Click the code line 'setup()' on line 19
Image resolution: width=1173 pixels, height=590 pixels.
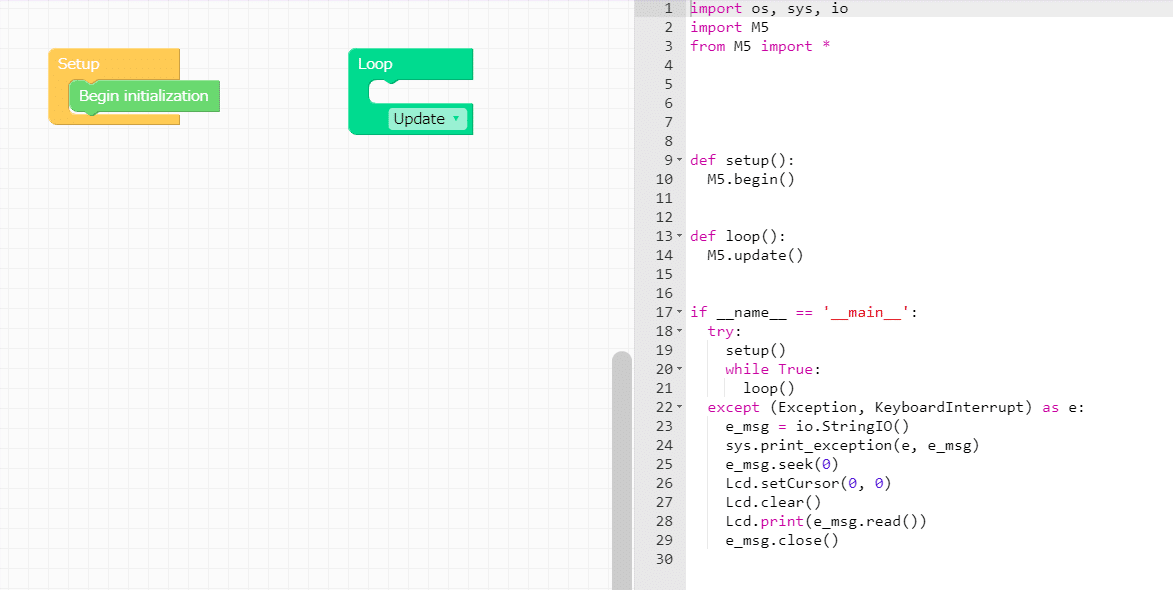tap(756, 350)
